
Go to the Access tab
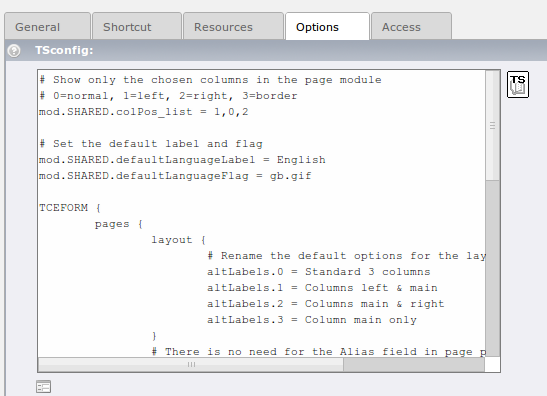pyautogui.click(x=411, y=27)
